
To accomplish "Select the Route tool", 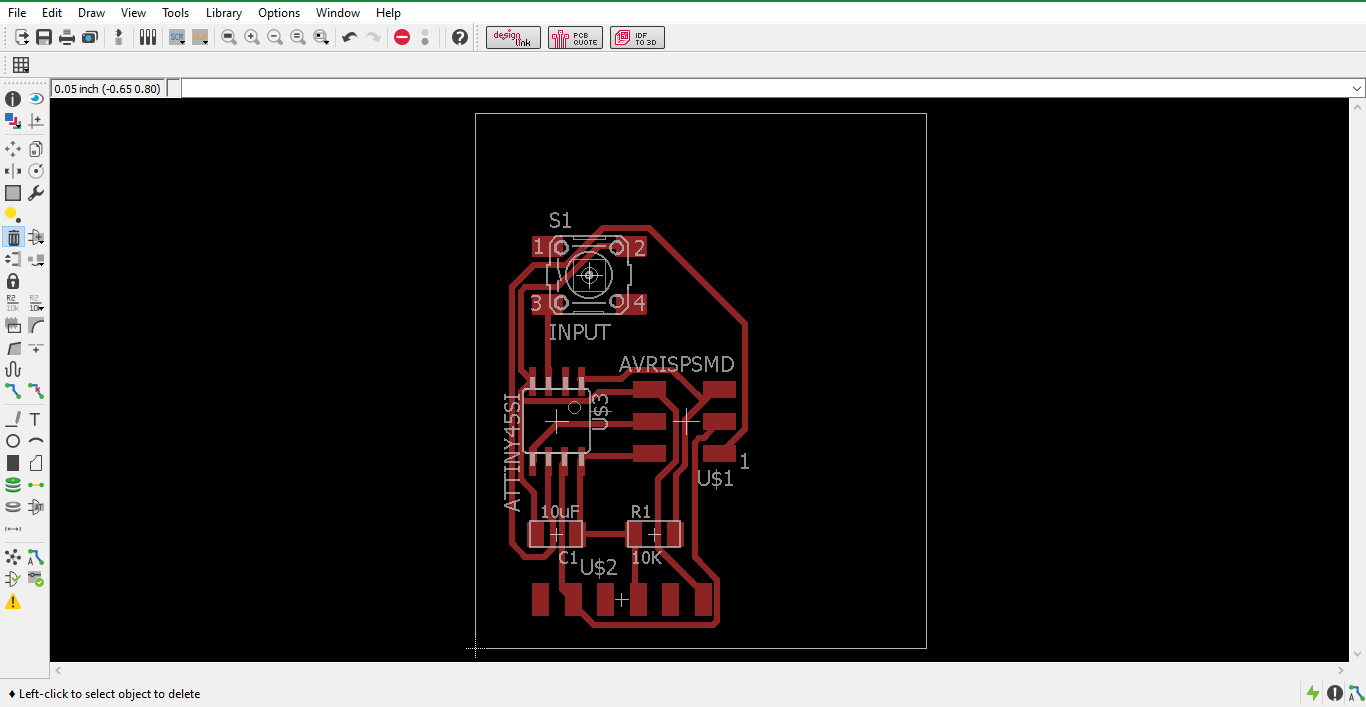I will 13,391.
